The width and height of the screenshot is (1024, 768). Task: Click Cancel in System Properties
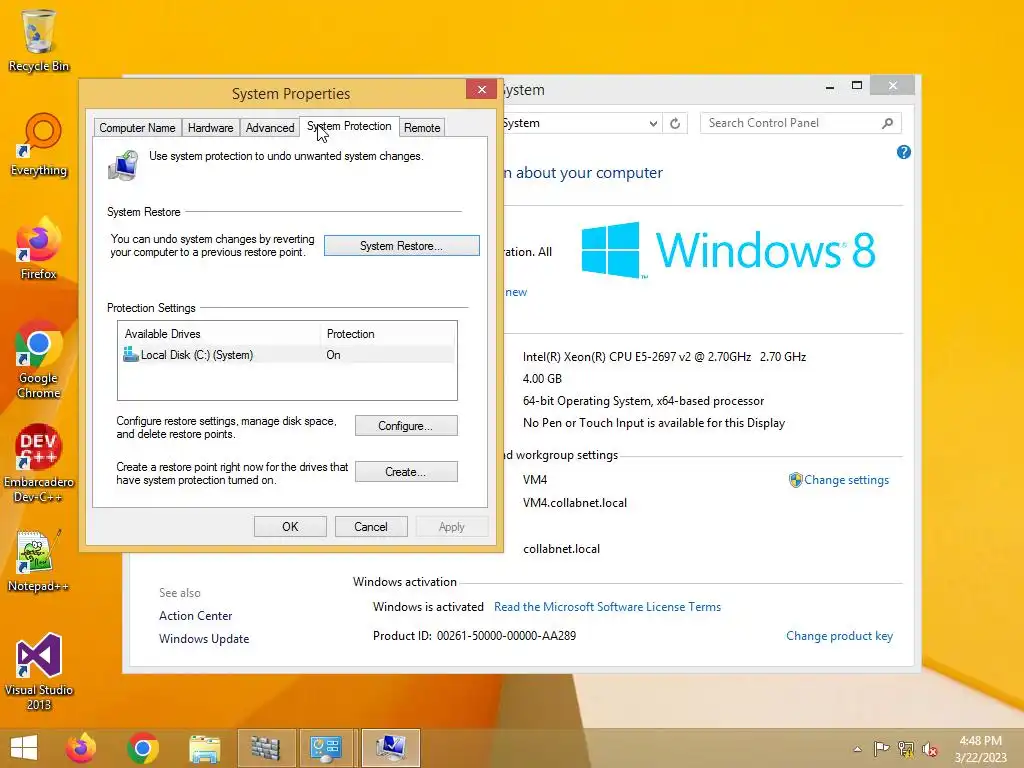371,526
